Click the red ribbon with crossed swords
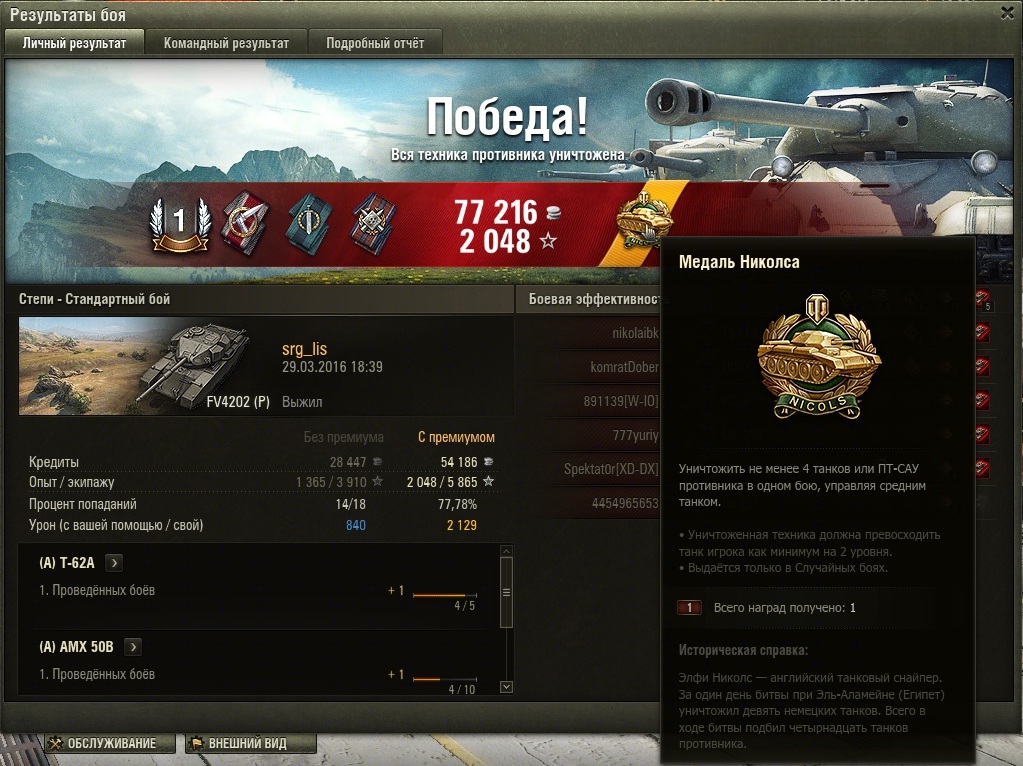Viewport: 1023px width, 766px height. pyautogui.click(x=245, y=223)
